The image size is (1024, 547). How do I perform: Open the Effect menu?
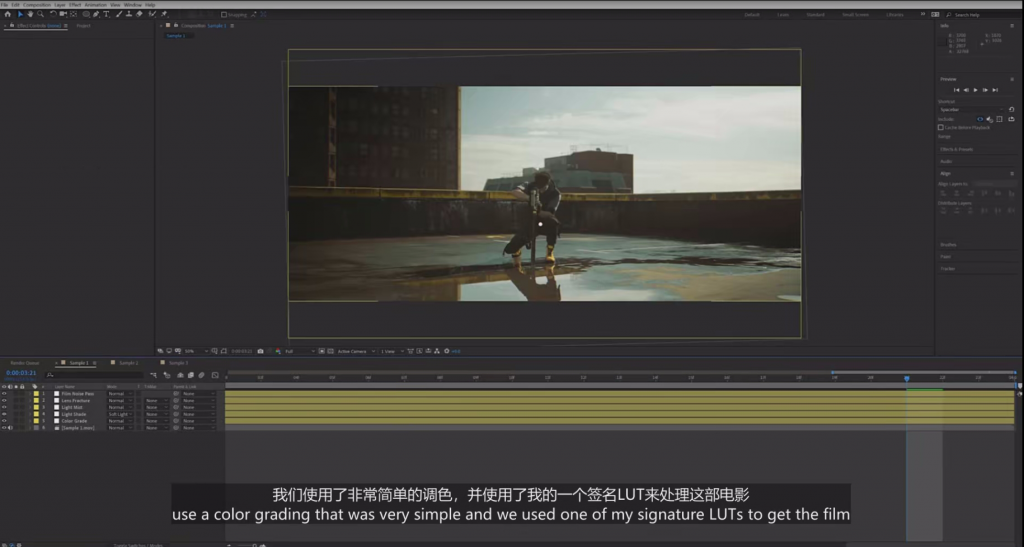(75, 5)
